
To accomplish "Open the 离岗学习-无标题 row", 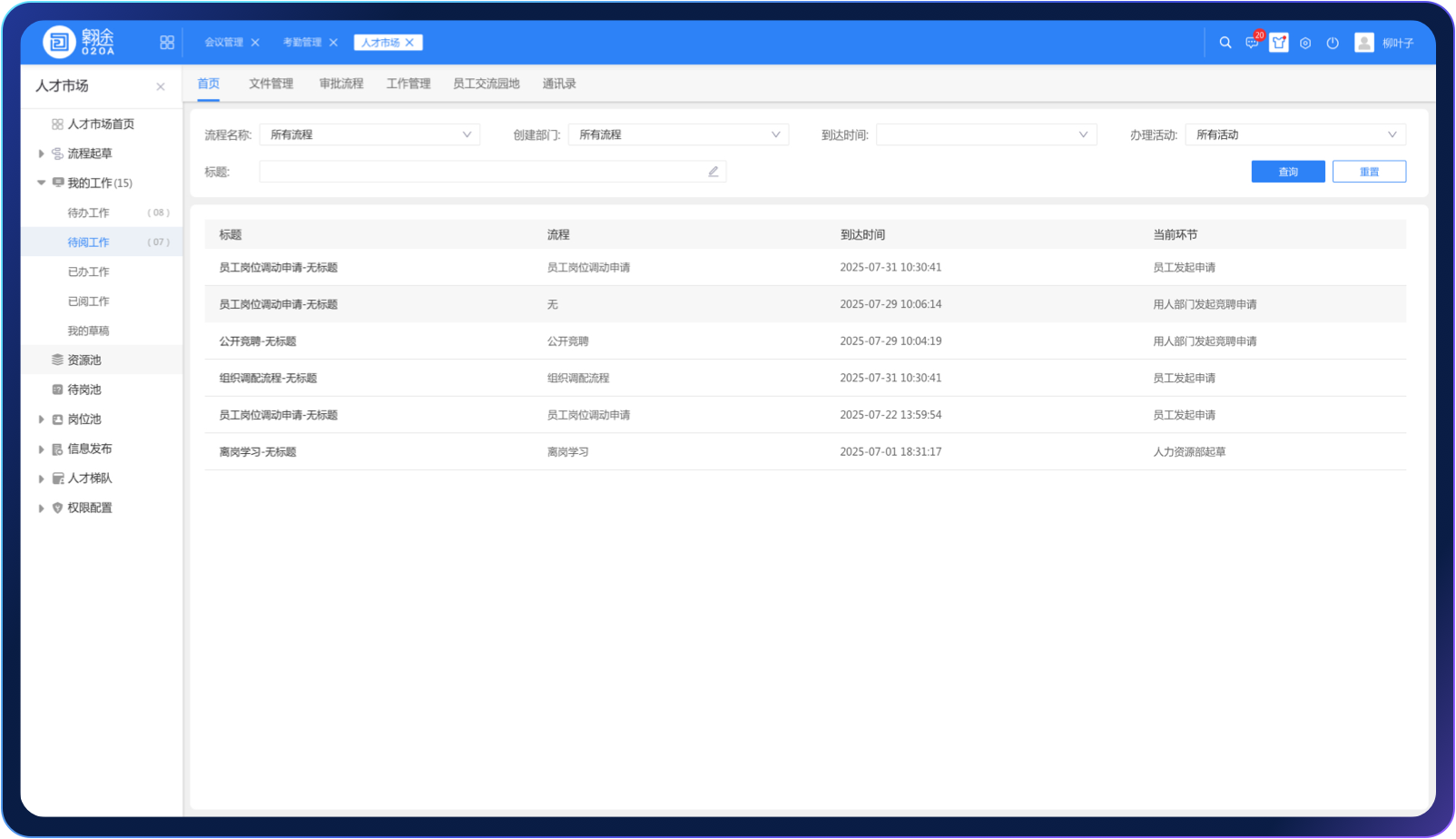I will (x=258, y=451).
